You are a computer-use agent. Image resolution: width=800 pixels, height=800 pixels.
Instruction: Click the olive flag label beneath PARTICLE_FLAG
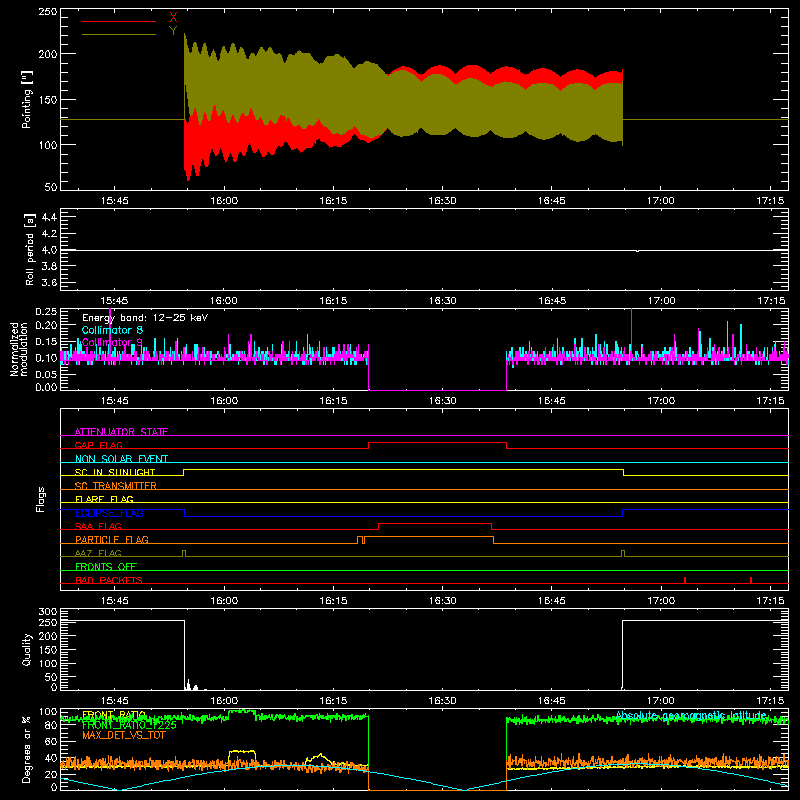pyautogui.click(x=98, y=553)
